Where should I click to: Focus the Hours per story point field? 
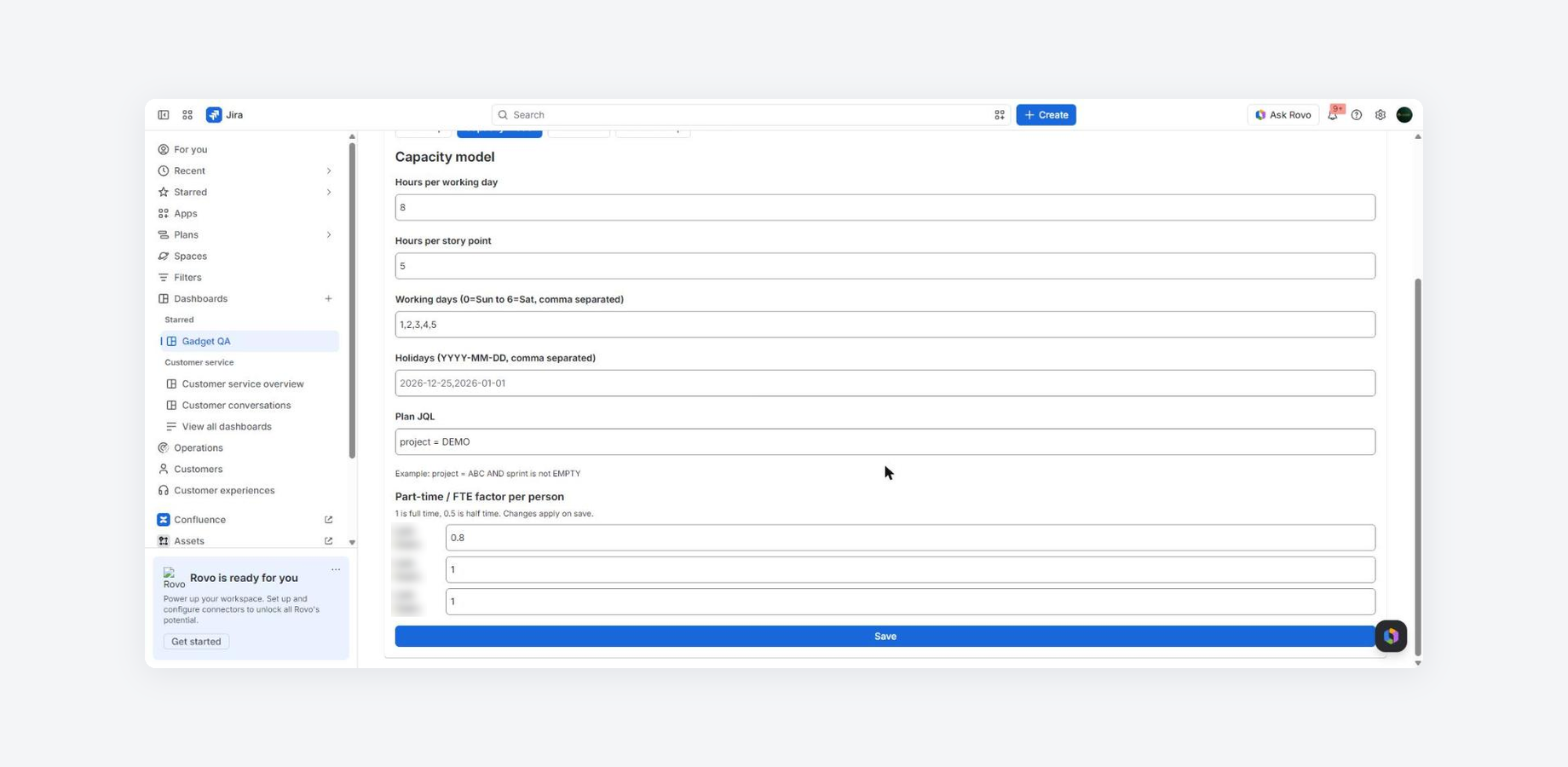click(885, 266)
